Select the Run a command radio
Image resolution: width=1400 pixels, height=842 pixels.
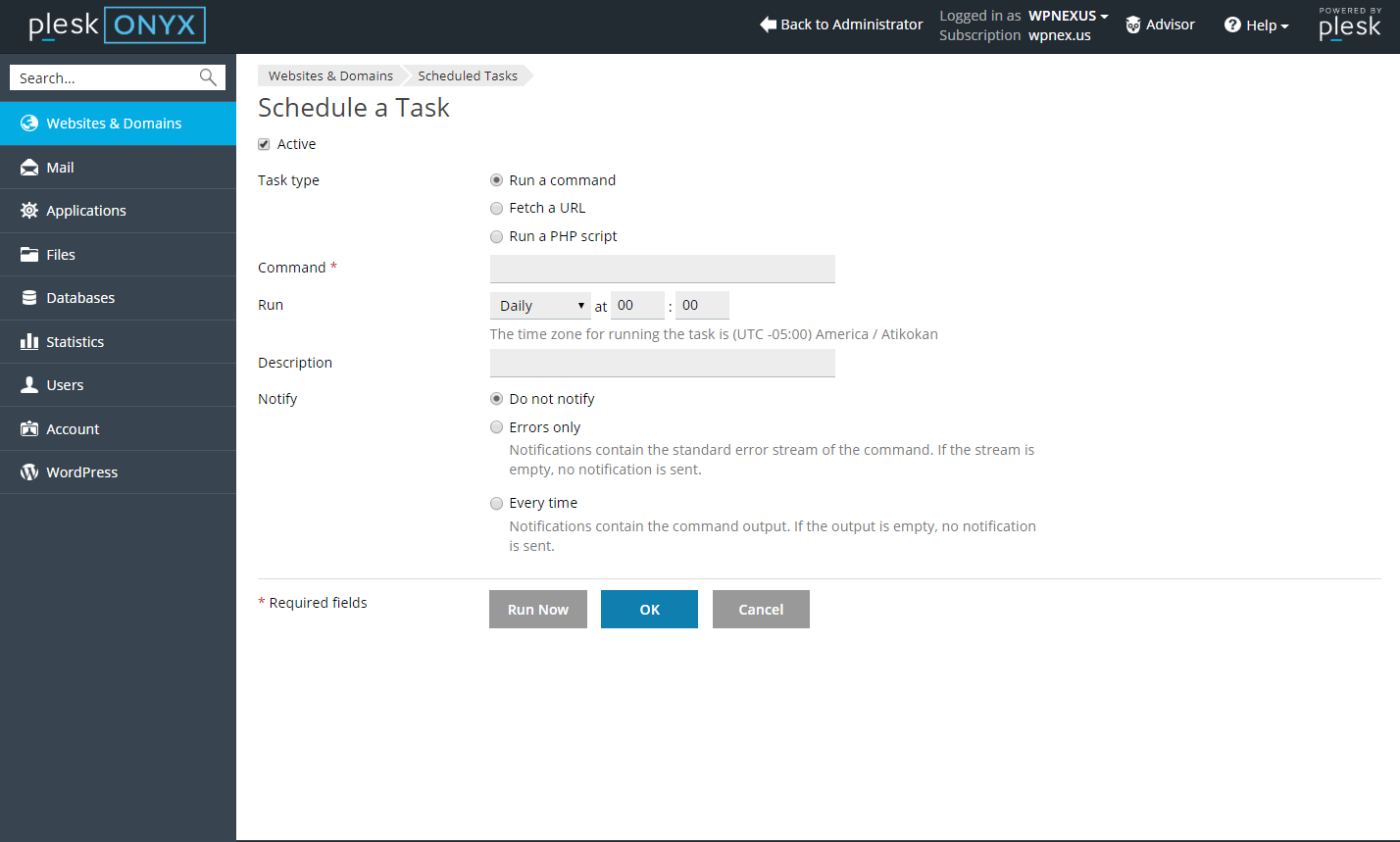pos(496,180)
